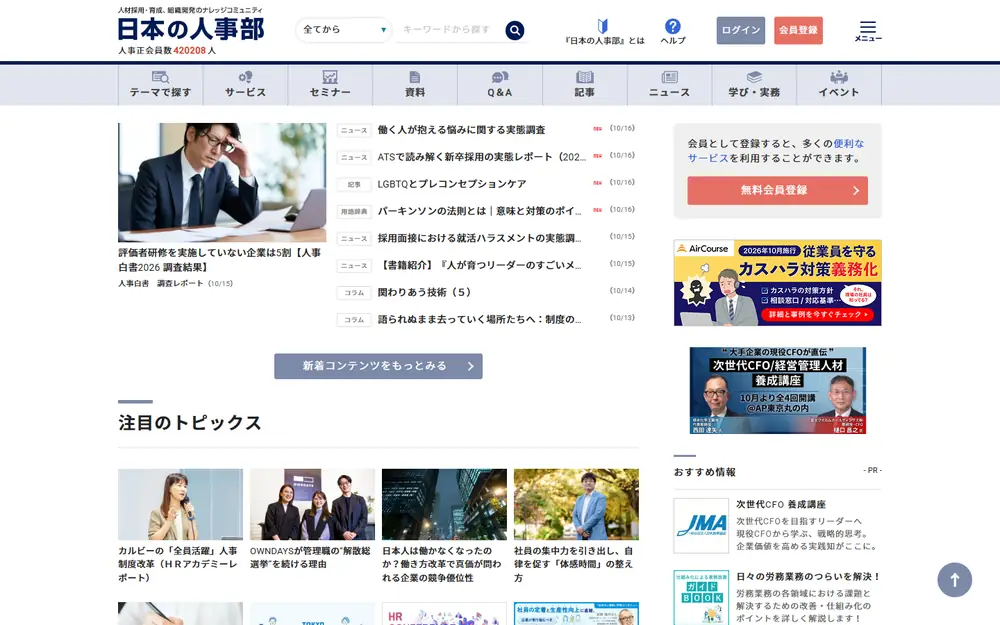Click the 注目のトピックス section heading

coord(190,423)
